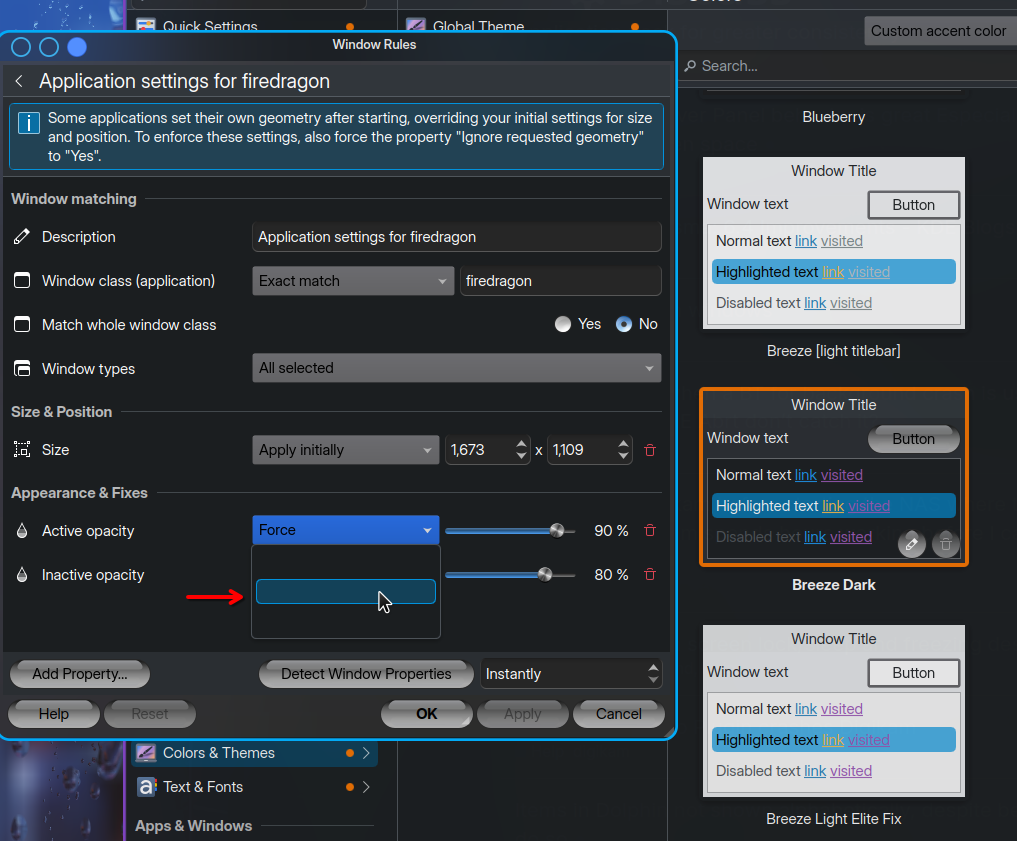This screenshot has width=1017, height=841.
Task: Select the Breeze Light Elite Fix preview
Action: (833, 711)
